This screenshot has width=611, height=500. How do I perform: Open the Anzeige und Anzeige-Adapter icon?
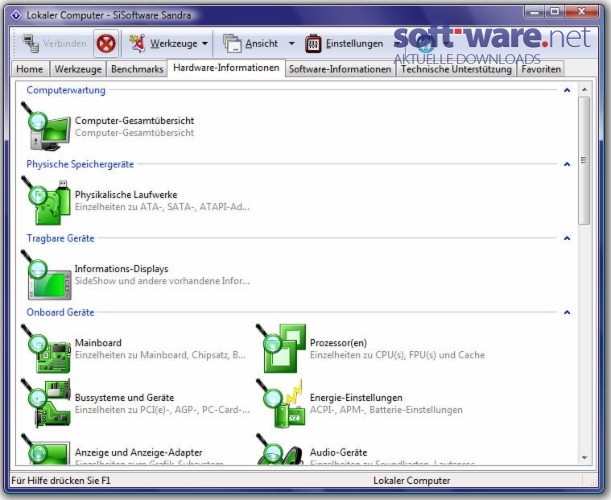coord(46,449)
